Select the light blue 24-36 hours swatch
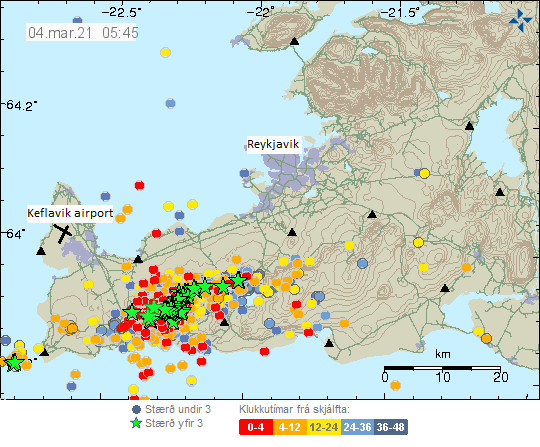Image resolution: width=540 pixels, height=447 pixels. pos(357,427)
